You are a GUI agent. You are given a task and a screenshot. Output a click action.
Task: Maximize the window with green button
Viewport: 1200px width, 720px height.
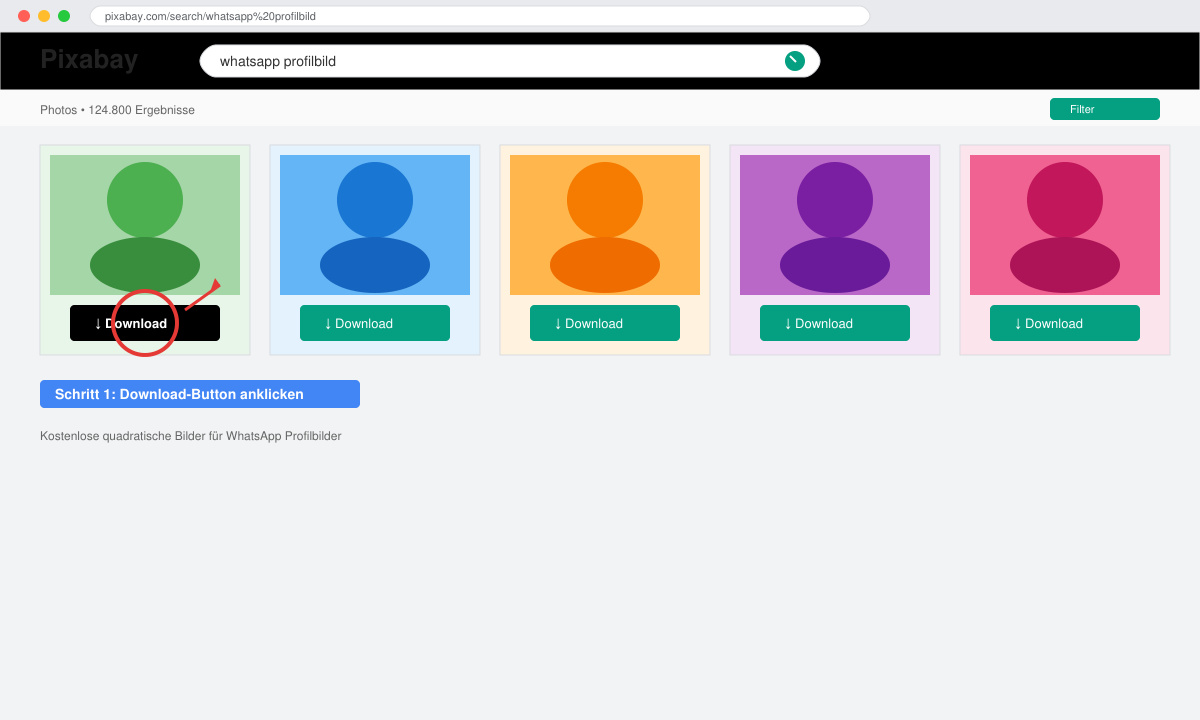64,16
